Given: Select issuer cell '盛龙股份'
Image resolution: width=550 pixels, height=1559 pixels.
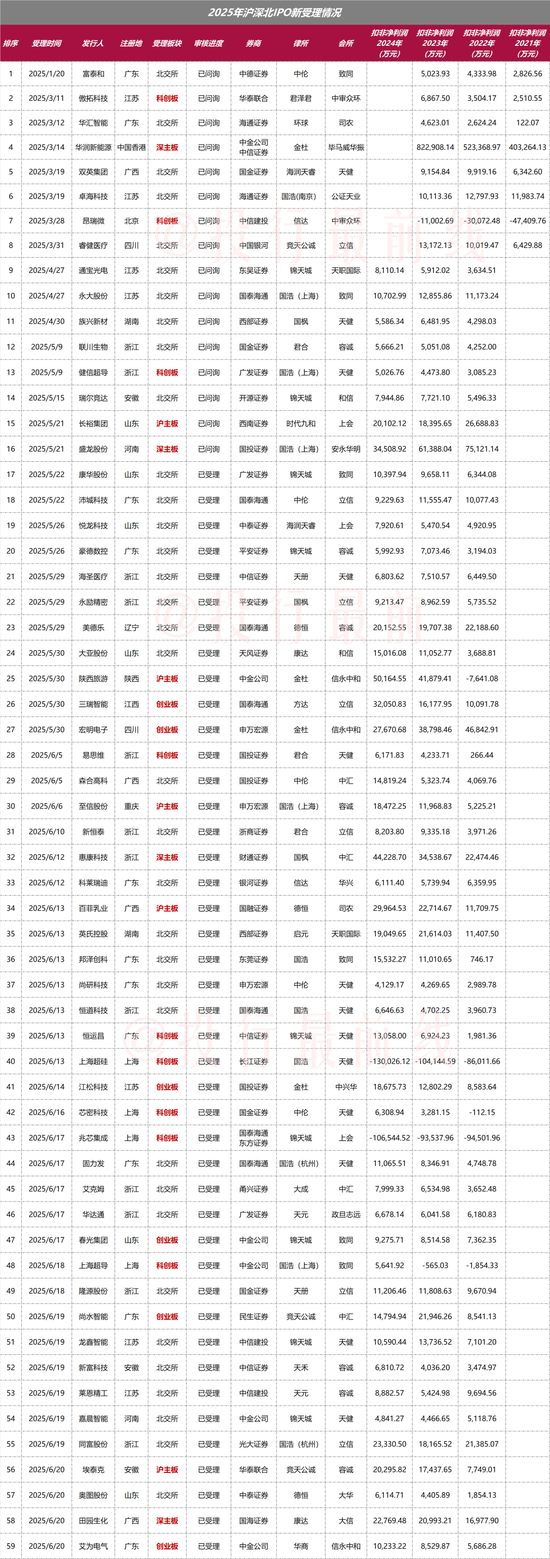Looking at the screenshot, I should pos(93,449).
